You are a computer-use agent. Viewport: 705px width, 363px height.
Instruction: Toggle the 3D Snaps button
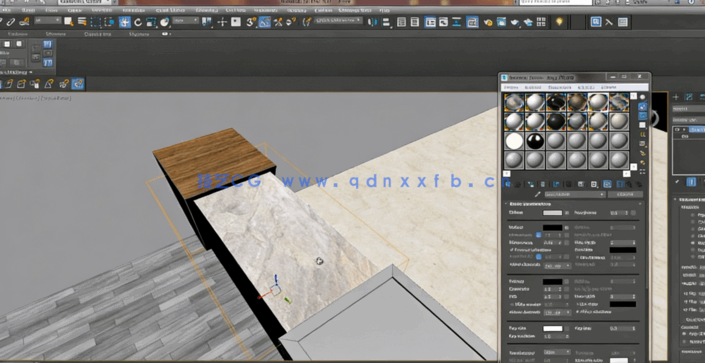(251, 22)
